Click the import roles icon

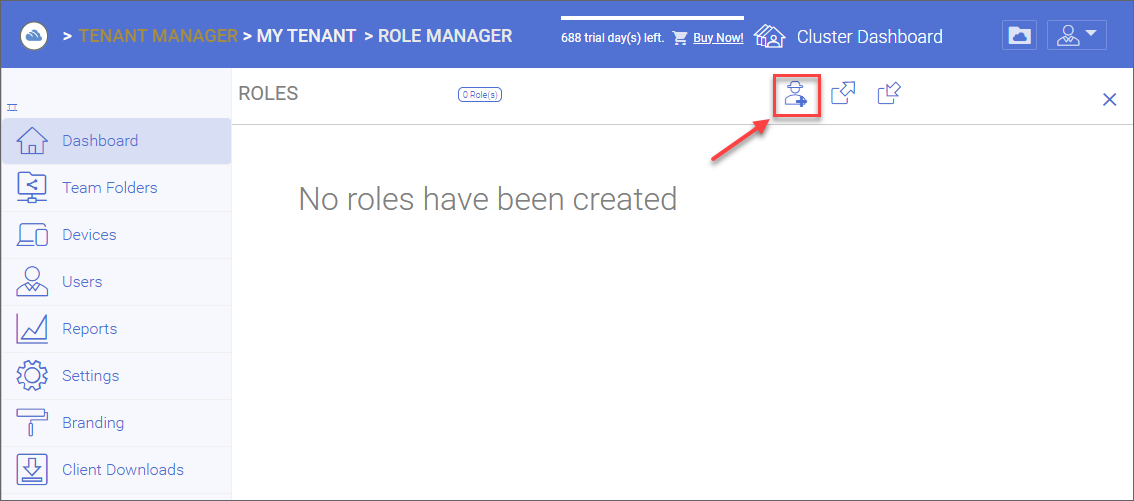pos(889,94)
